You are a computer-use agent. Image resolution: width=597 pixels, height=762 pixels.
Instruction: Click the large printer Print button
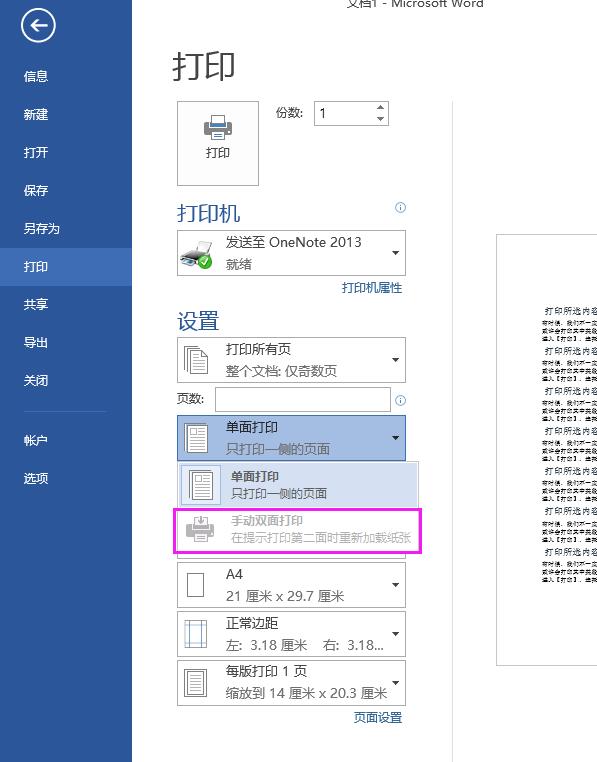tap(218, 143)
